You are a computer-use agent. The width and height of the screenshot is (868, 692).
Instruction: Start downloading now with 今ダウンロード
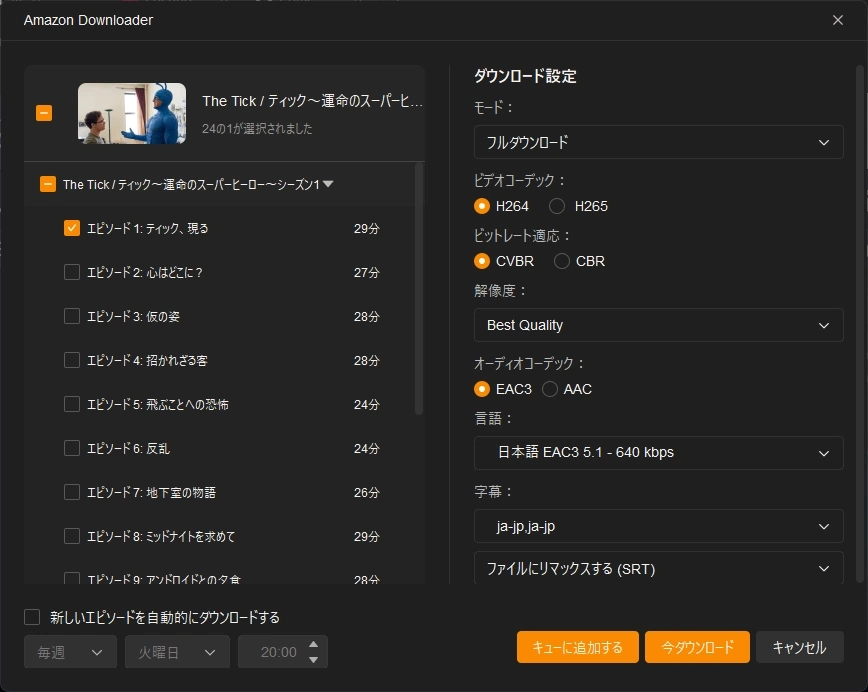697,647
